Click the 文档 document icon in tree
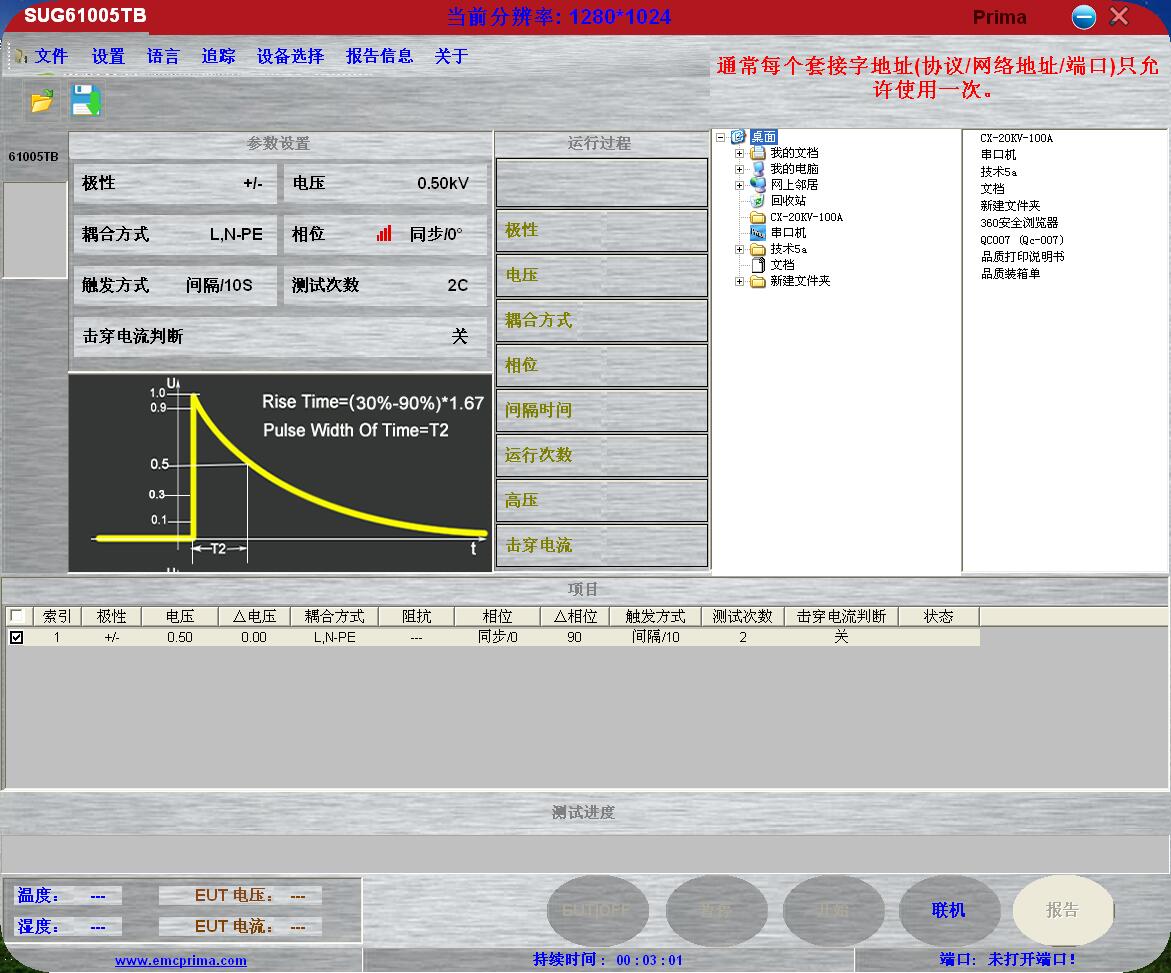The width and height of the screenshot is (1171, 973). point(758,265)
